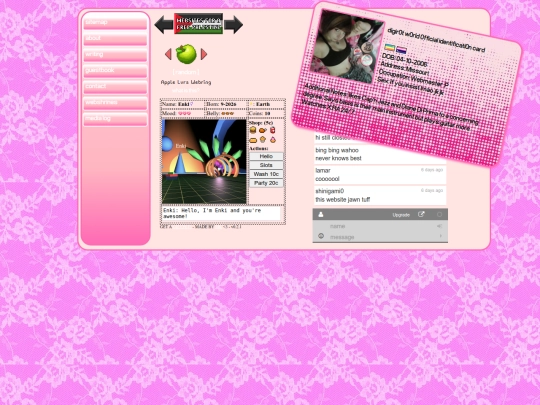Click the green apple webring icon

[x=186, y=54]
